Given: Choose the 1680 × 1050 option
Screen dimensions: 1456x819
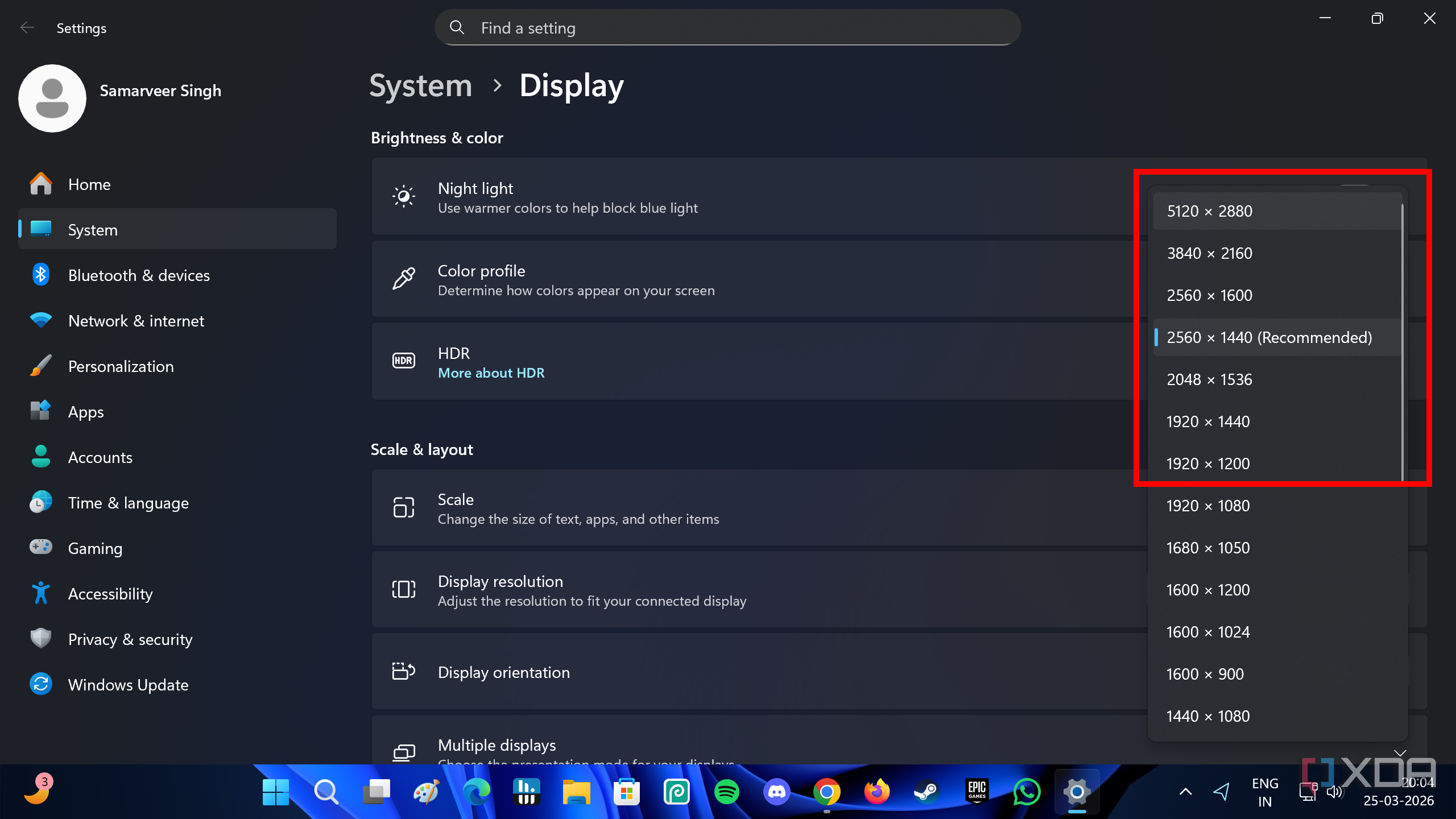Looking at the screenshot, I should pyautogui.click(x=1277, y=548).
